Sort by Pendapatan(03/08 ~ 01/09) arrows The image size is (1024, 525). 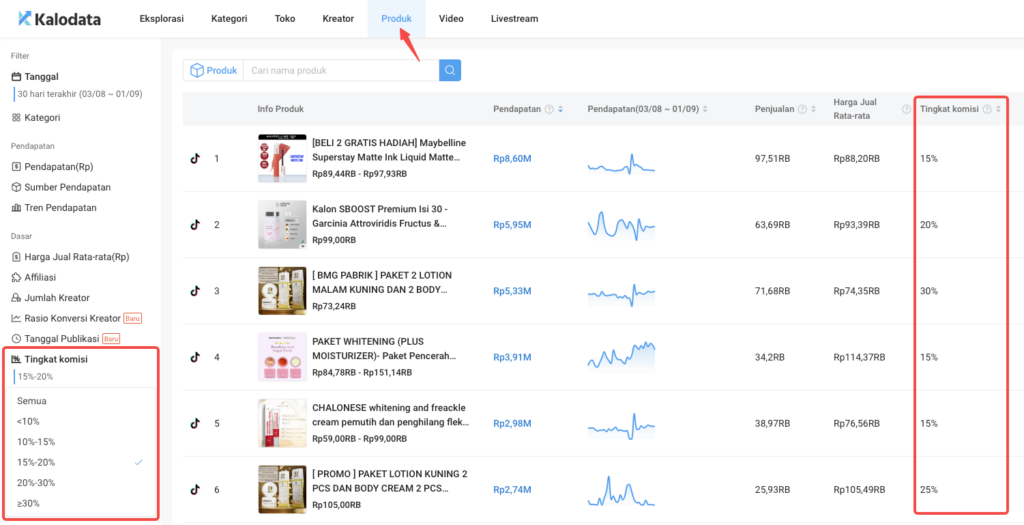point(705,109)
